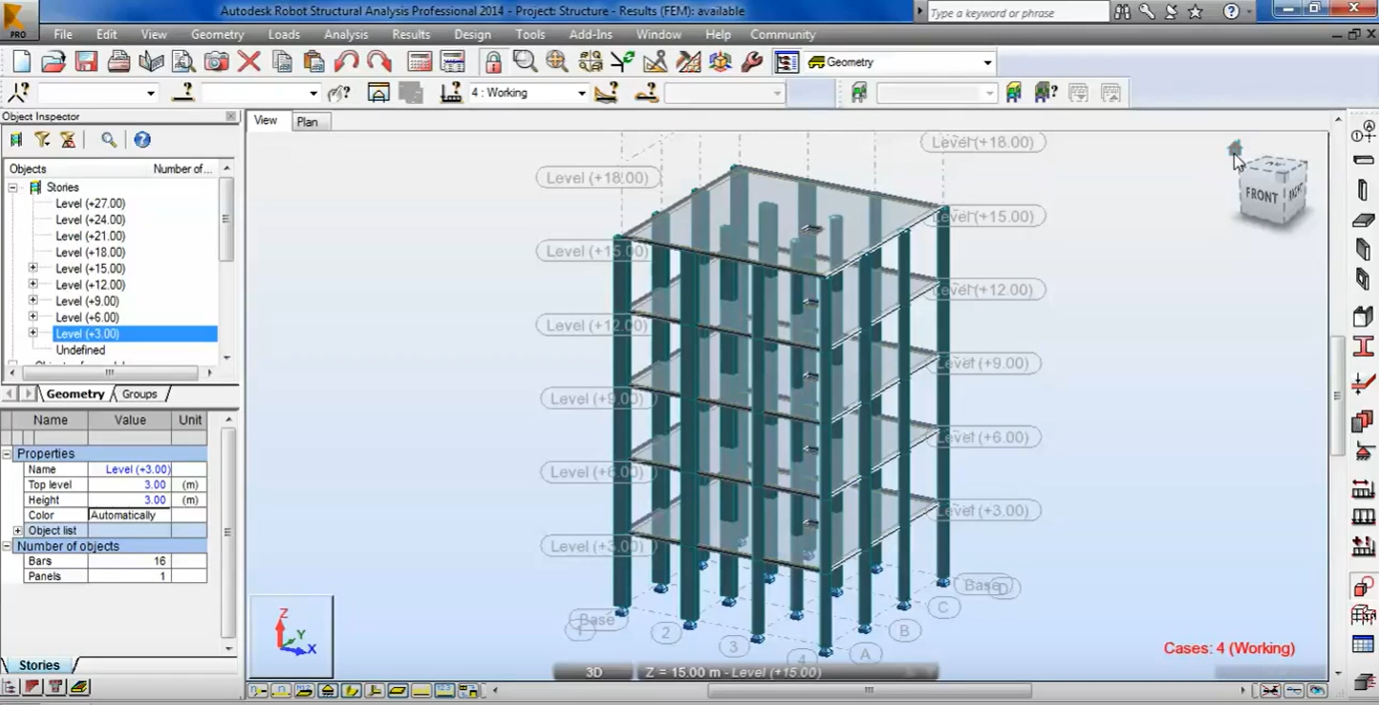
Task: Open the calculator icon for running calculations
Action: point(420,62)
